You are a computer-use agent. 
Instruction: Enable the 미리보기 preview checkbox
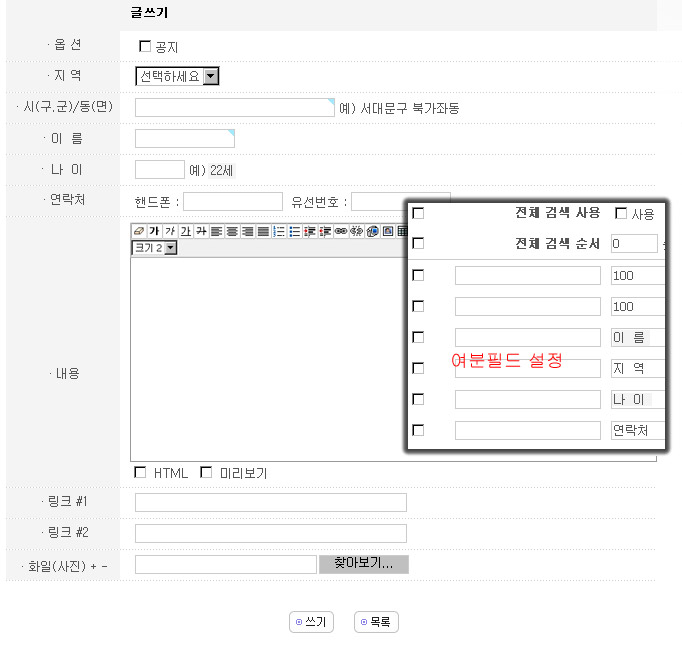click(206, 472)
